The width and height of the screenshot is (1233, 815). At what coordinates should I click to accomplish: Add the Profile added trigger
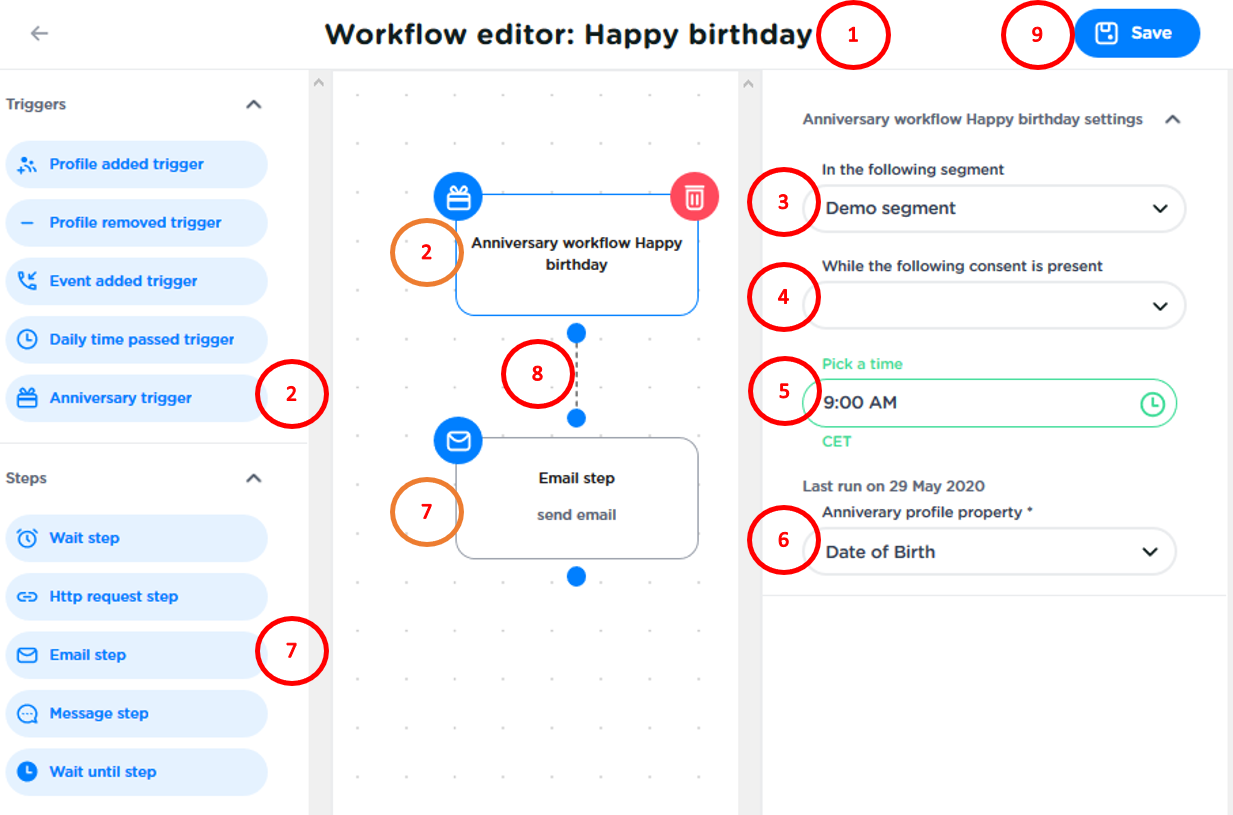pos(136,164)
